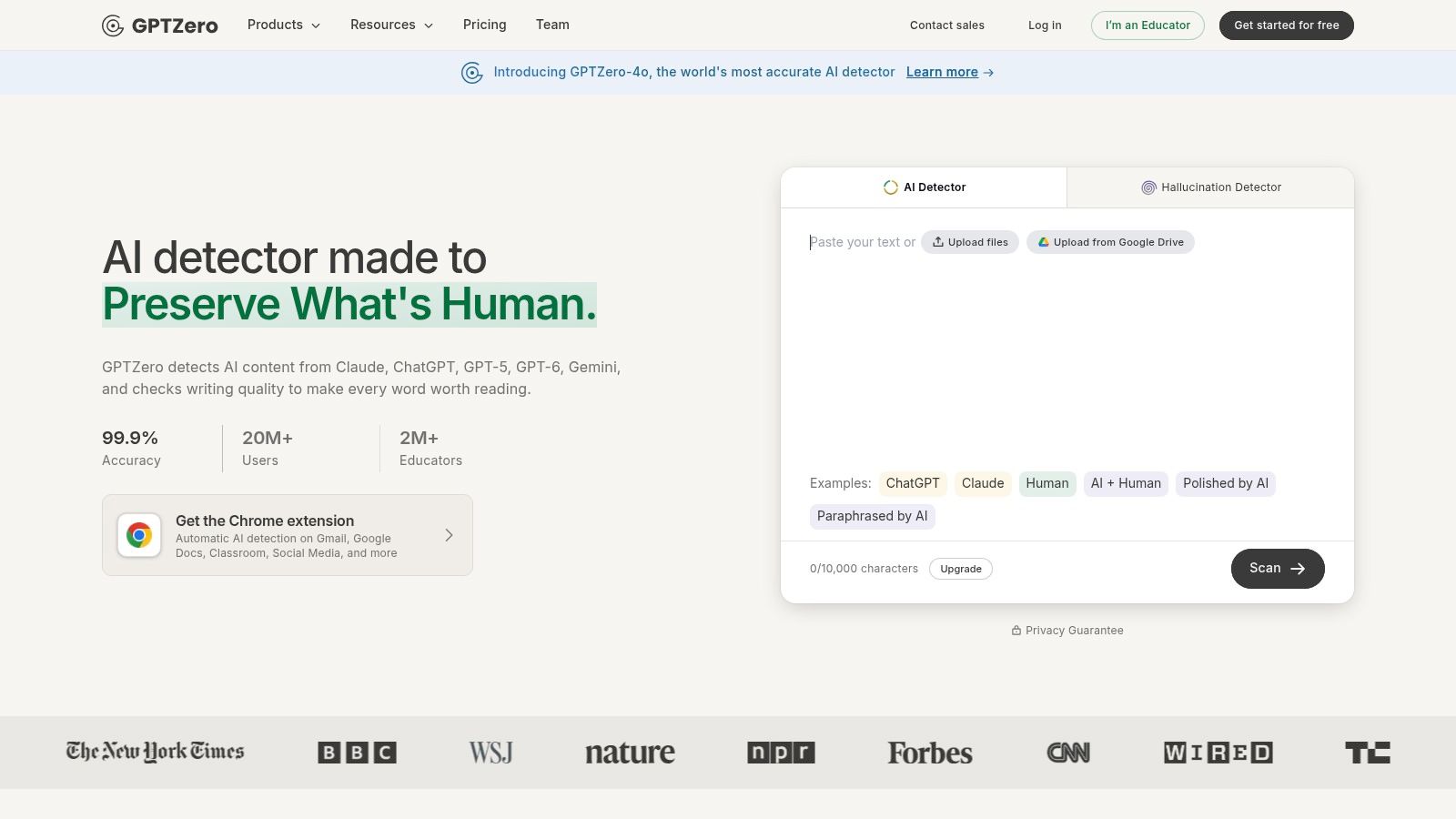The width and height of the screenshot is (1456, 819).
Task: Click the Get the Chrome extension heading
Action: [x=265, y=521]
